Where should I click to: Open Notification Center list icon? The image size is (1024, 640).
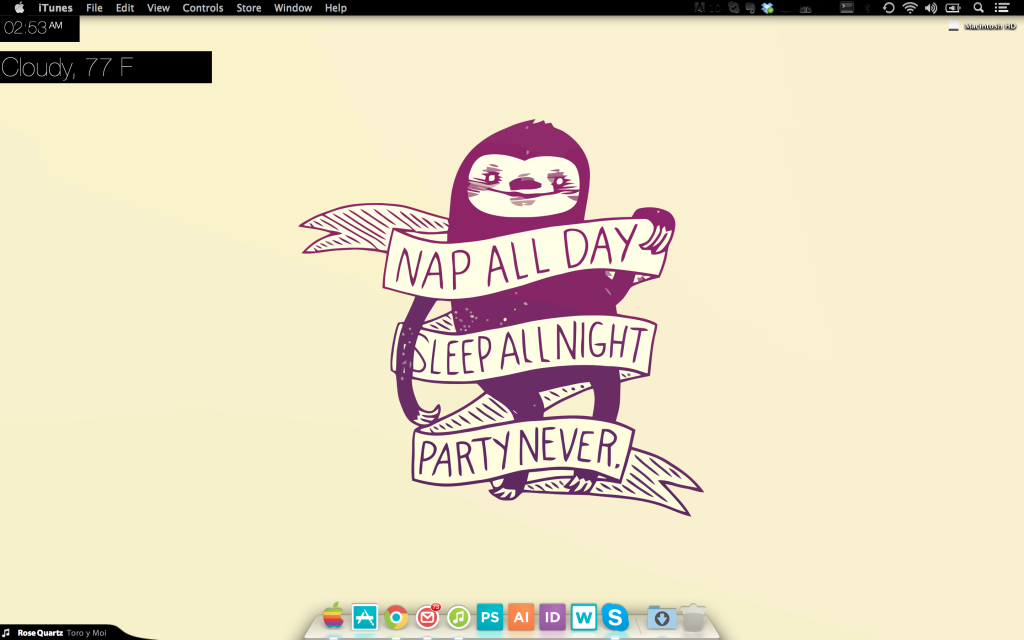tap(1002, 8)
